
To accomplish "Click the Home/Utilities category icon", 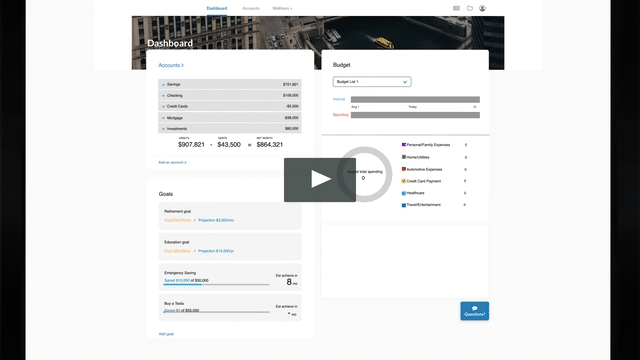I will tap(404, 157).
